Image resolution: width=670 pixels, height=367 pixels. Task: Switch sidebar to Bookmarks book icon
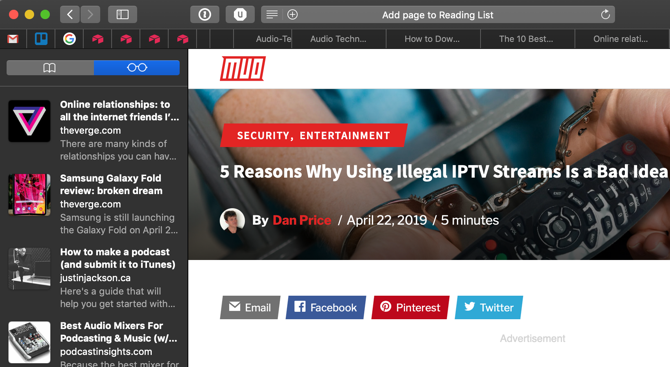coord(50,68)
